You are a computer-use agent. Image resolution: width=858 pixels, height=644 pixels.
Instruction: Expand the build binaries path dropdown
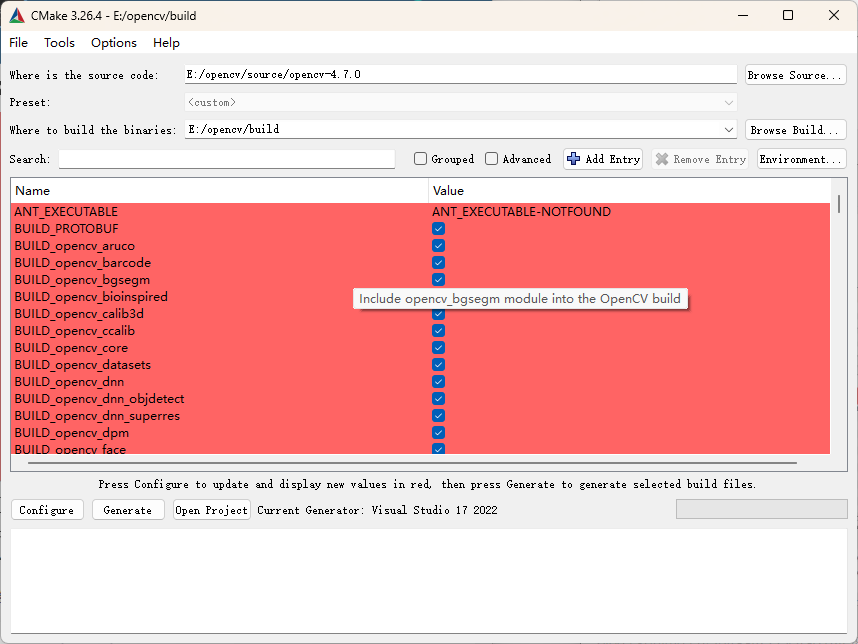pyautogui.click(x=729, y=129)
